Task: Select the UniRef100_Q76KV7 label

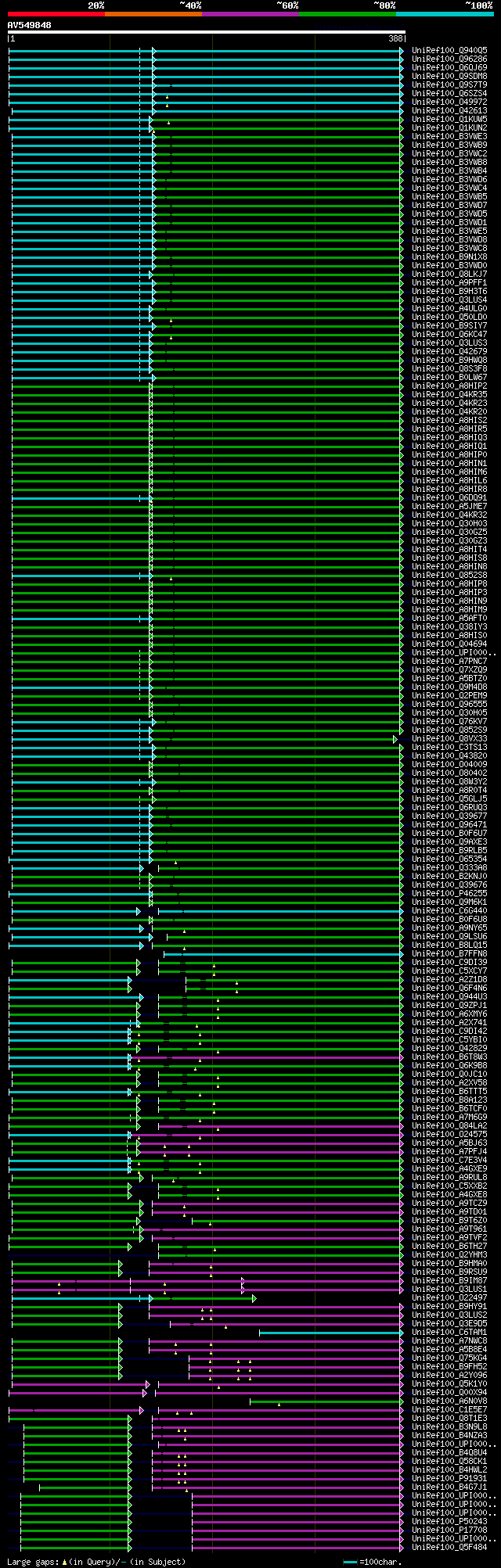Action: 449,721
